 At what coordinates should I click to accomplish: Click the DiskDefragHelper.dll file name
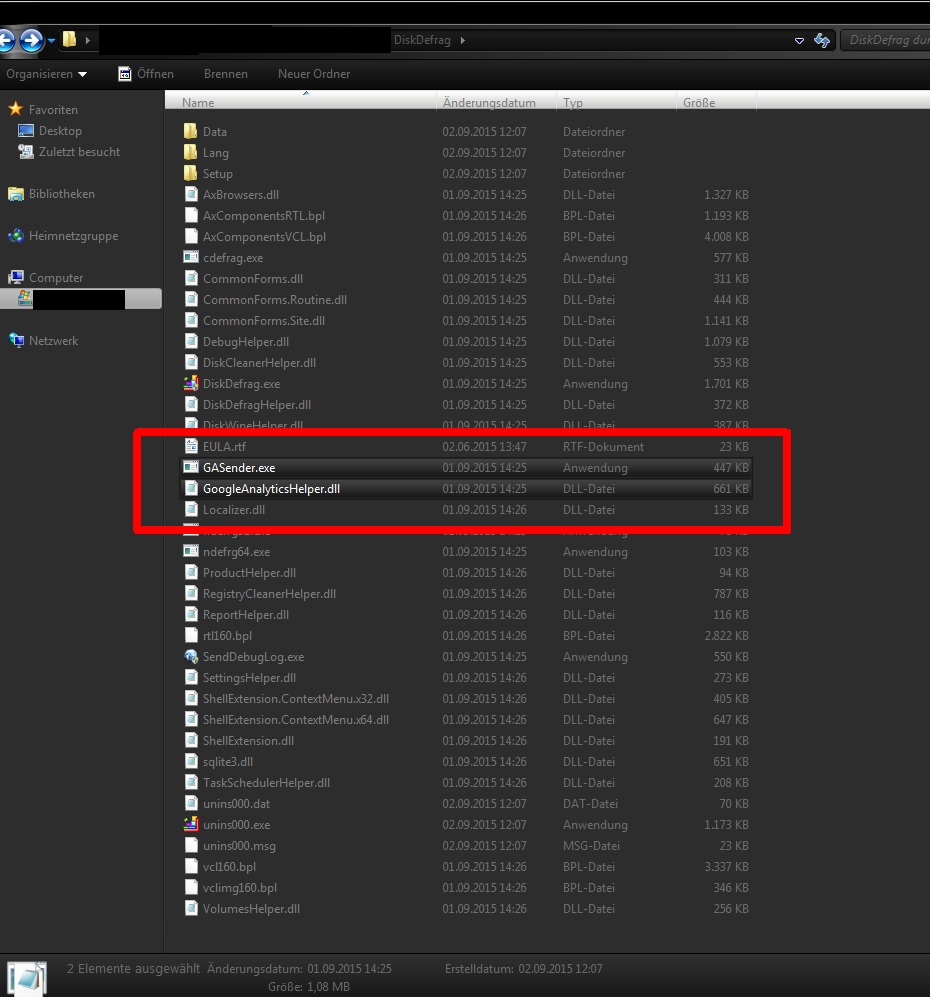tap(257, 404)
